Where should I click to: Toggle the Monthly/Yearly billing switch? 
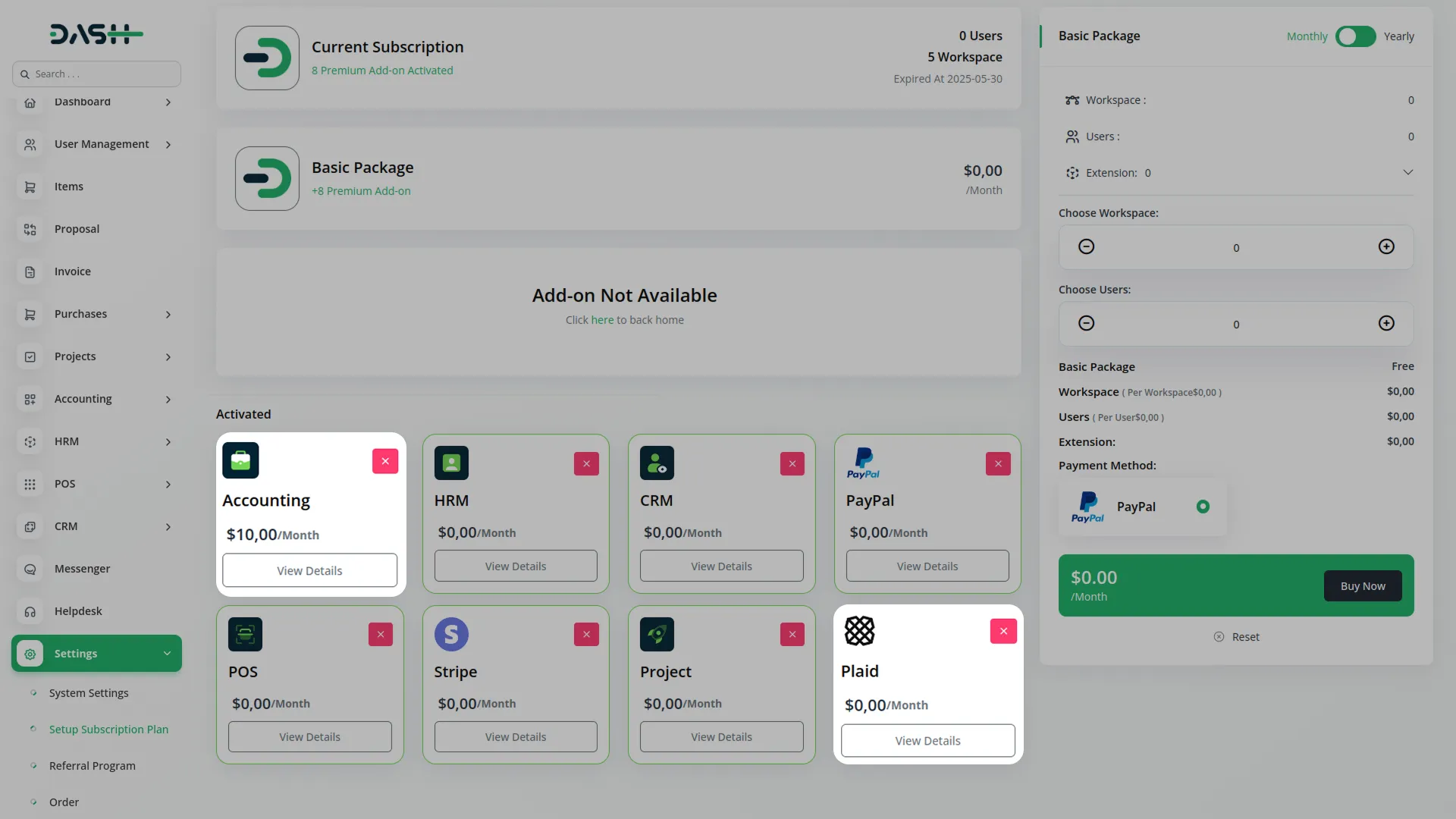pyautogui.click(x=1355, y=36)
